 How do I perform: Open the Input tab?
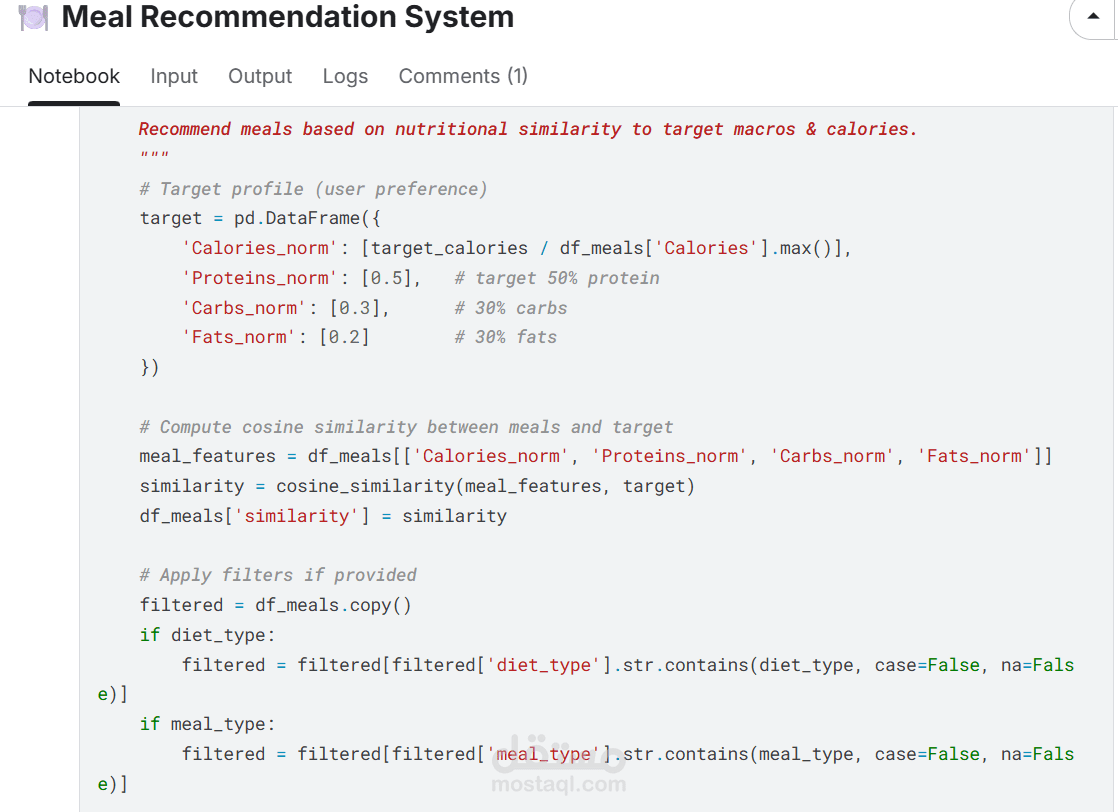coord(174,76)
